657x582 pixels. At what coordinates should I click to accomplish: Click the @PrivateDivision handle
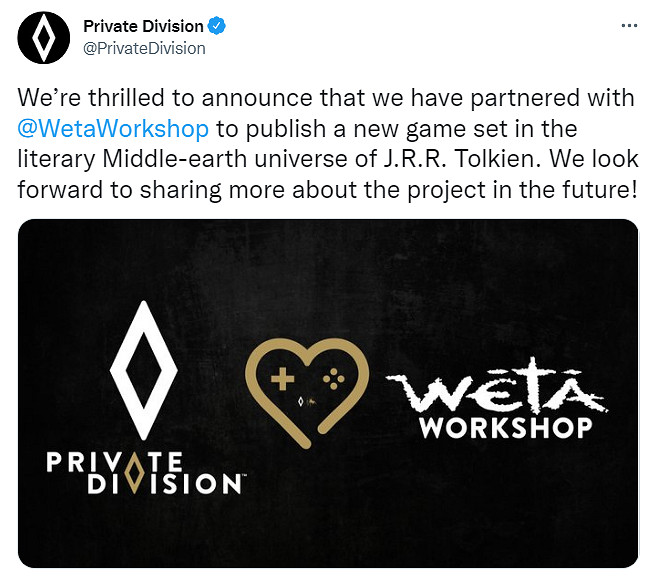[144, 47]
